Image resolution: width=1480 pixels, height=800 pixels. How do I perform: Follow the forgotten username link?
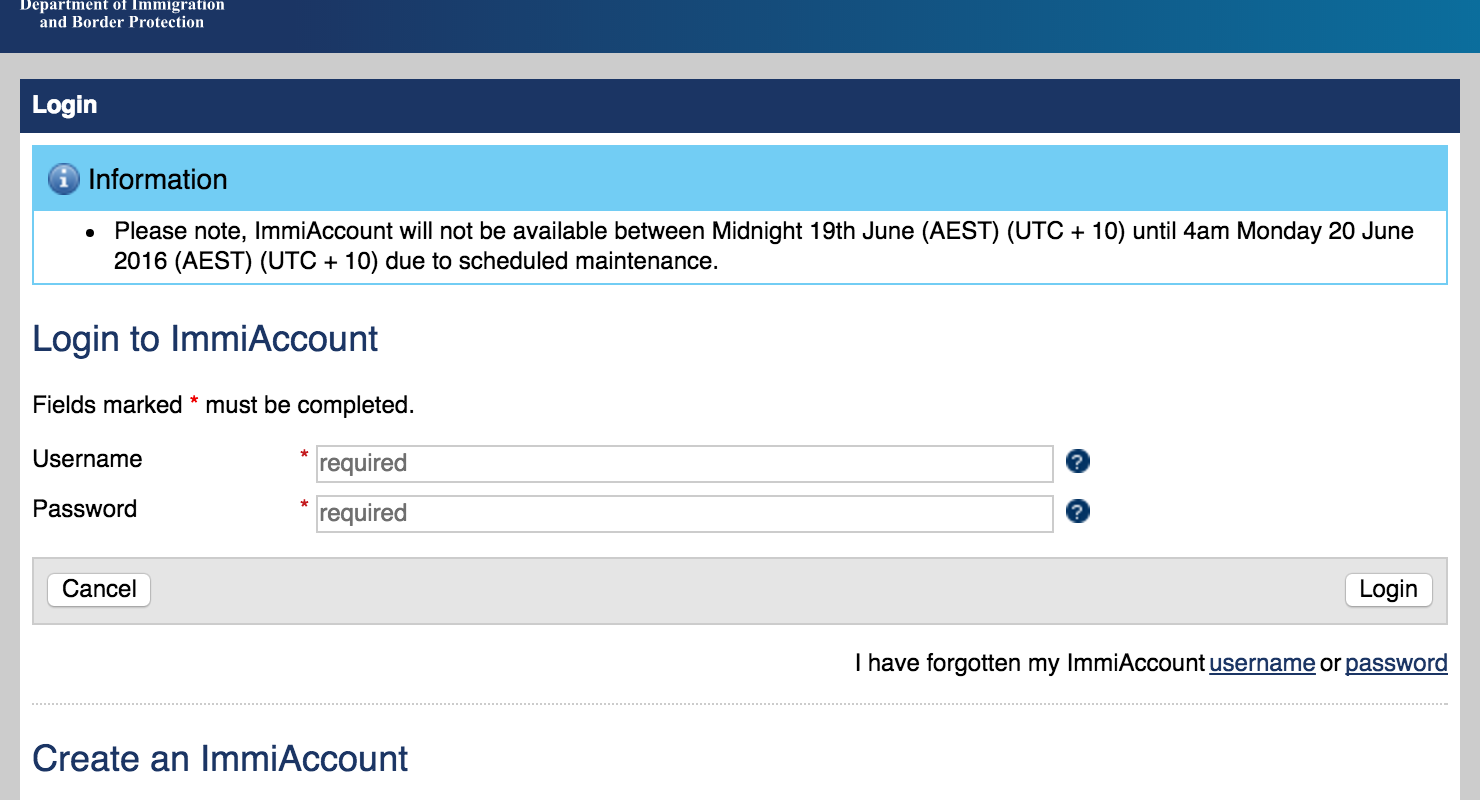1262,663
